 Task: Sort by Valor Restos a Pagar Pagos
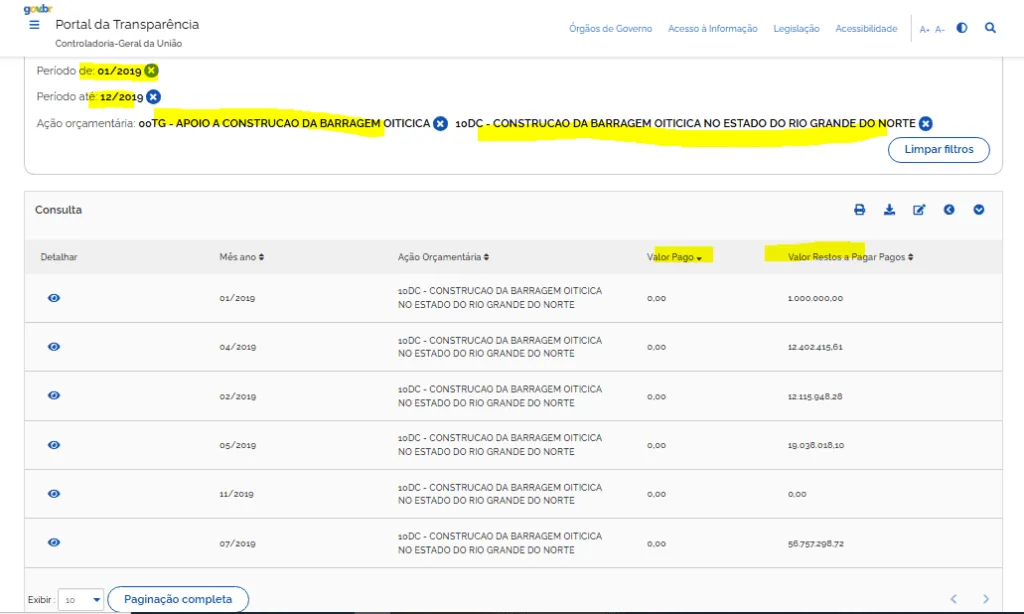[850, 257]
